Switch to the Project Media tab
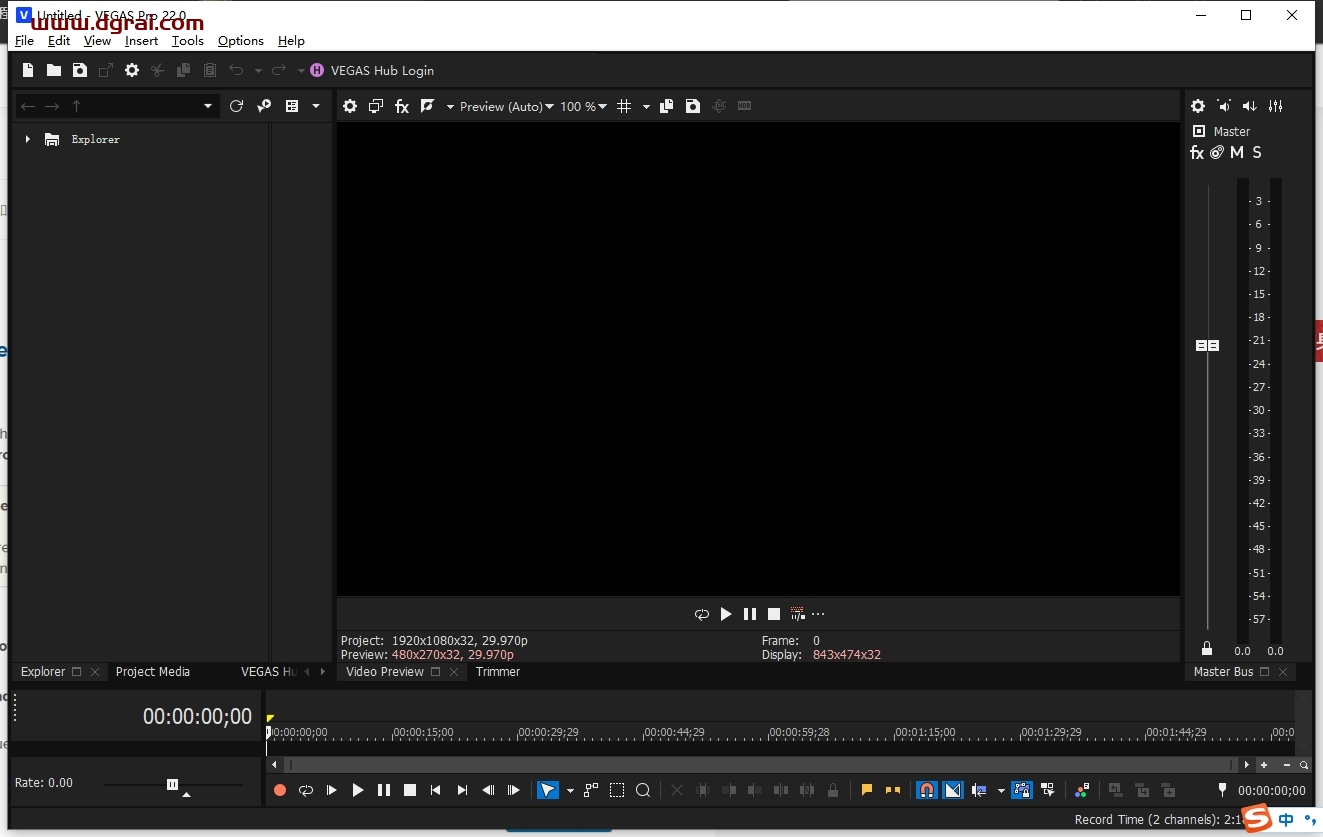Viewport: 1323px width, 837px height. (x=153, y=672)
